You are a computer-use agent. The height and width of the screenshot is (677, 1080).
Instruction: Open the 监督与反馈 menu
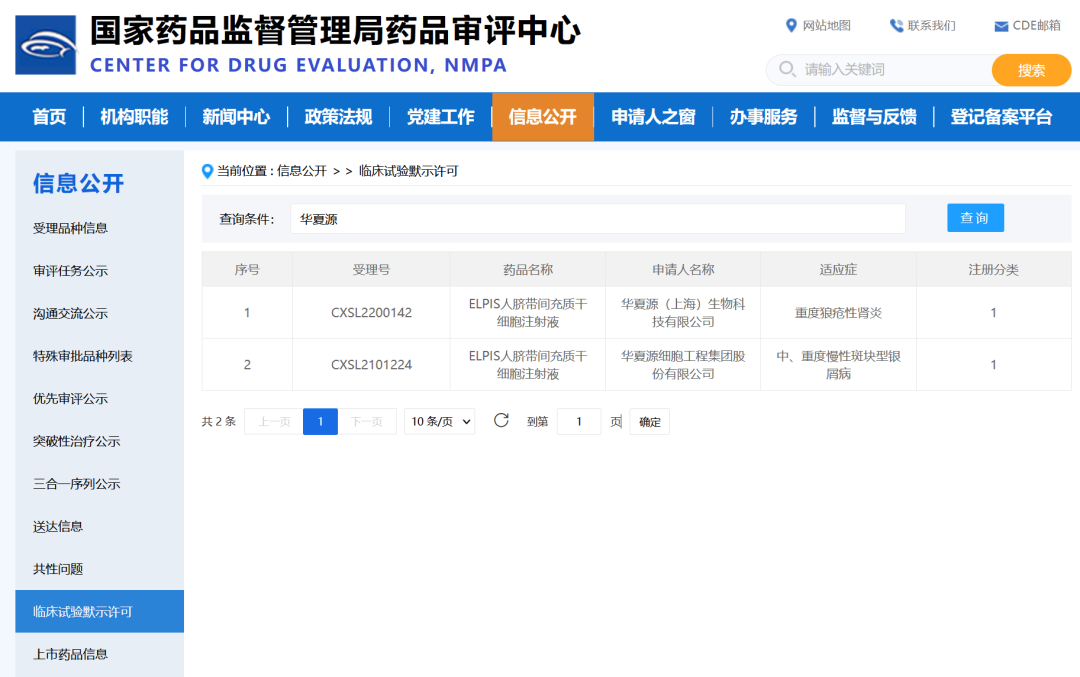pos(874,117)
